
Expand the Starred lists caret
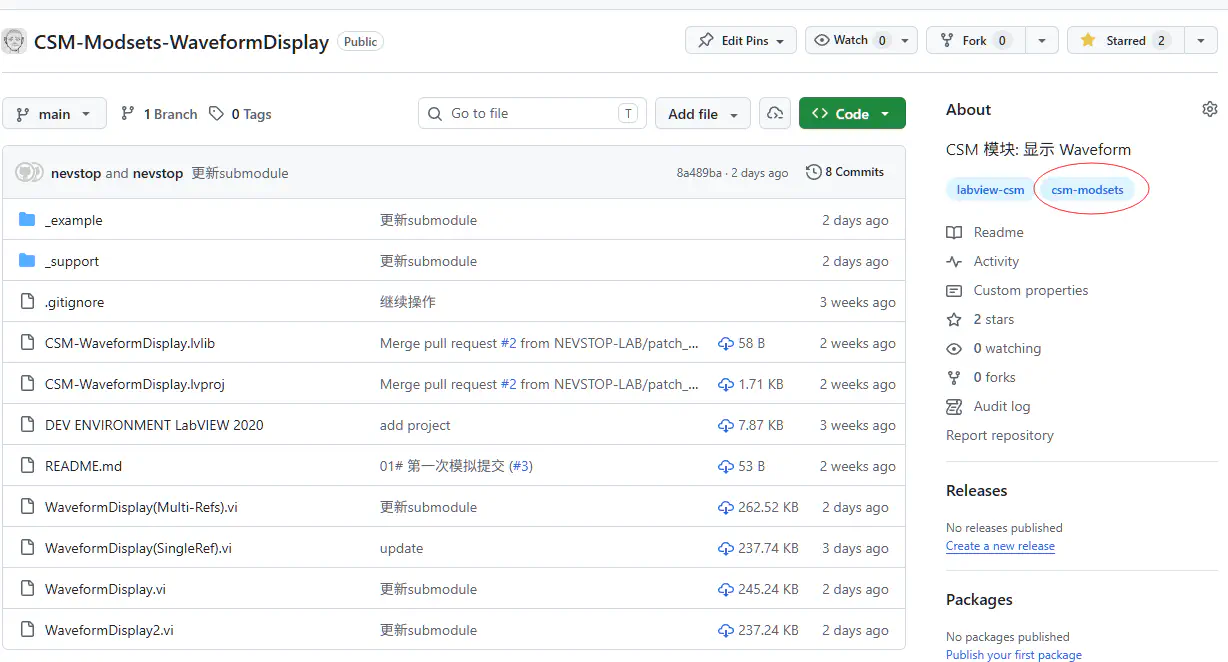(1201, 40)
